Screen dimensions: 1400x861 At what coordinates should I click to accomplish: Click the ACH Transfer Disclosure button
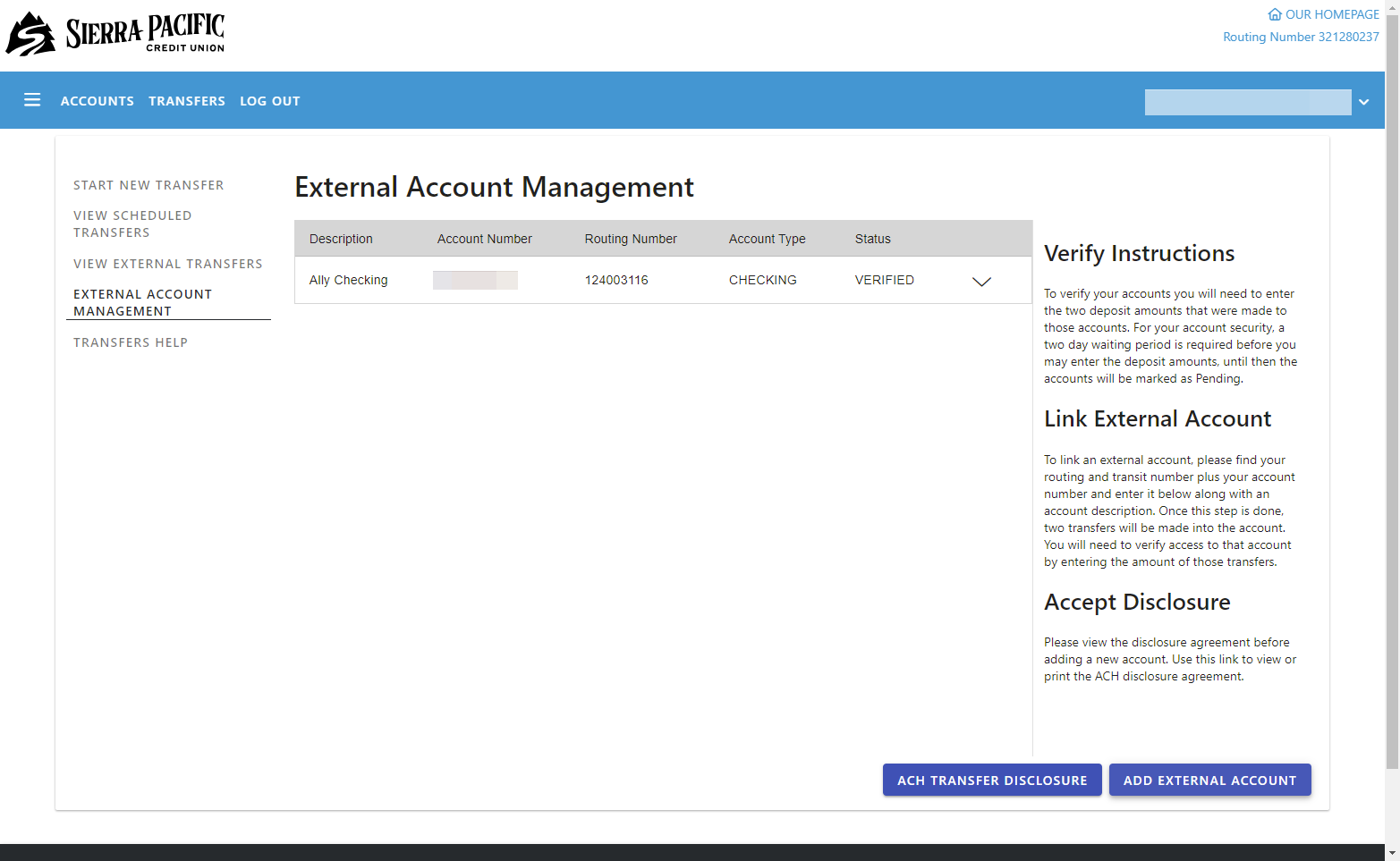(x=992, y=780)
